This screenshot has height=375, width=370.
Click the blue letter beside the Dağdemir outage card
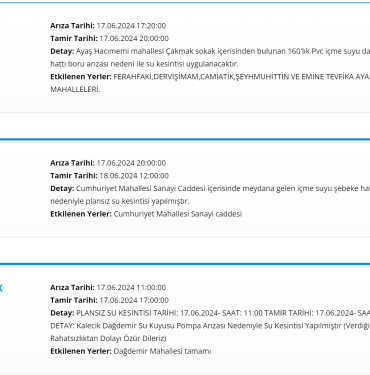(x=1, y=288)
